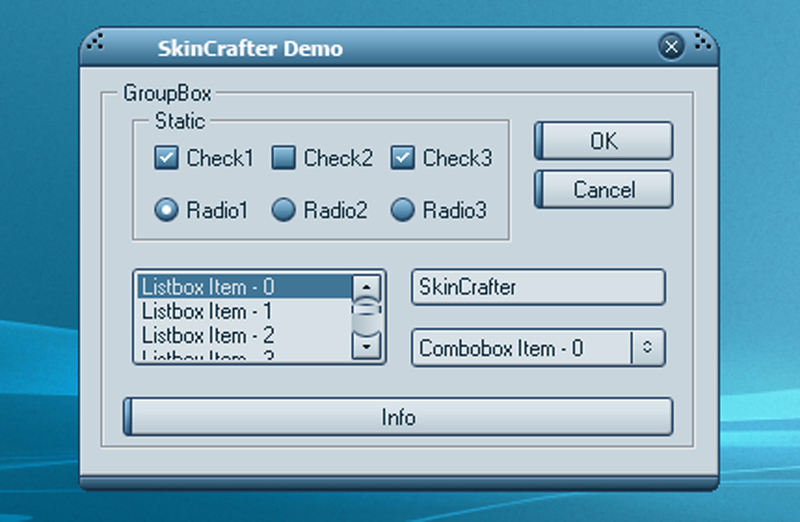Uncheck the Check1 checkbox
800x522 pixels.
tap(166, 157)
